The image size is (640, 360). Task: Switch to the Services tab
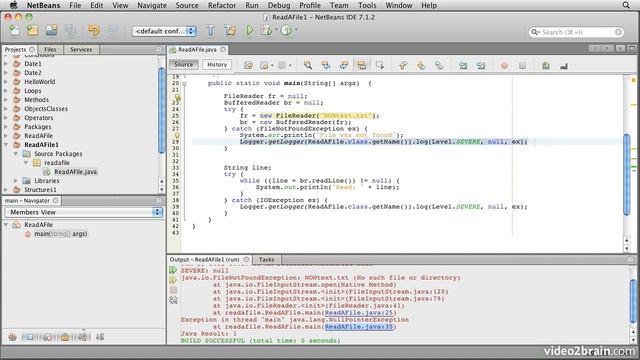(81, 49)
